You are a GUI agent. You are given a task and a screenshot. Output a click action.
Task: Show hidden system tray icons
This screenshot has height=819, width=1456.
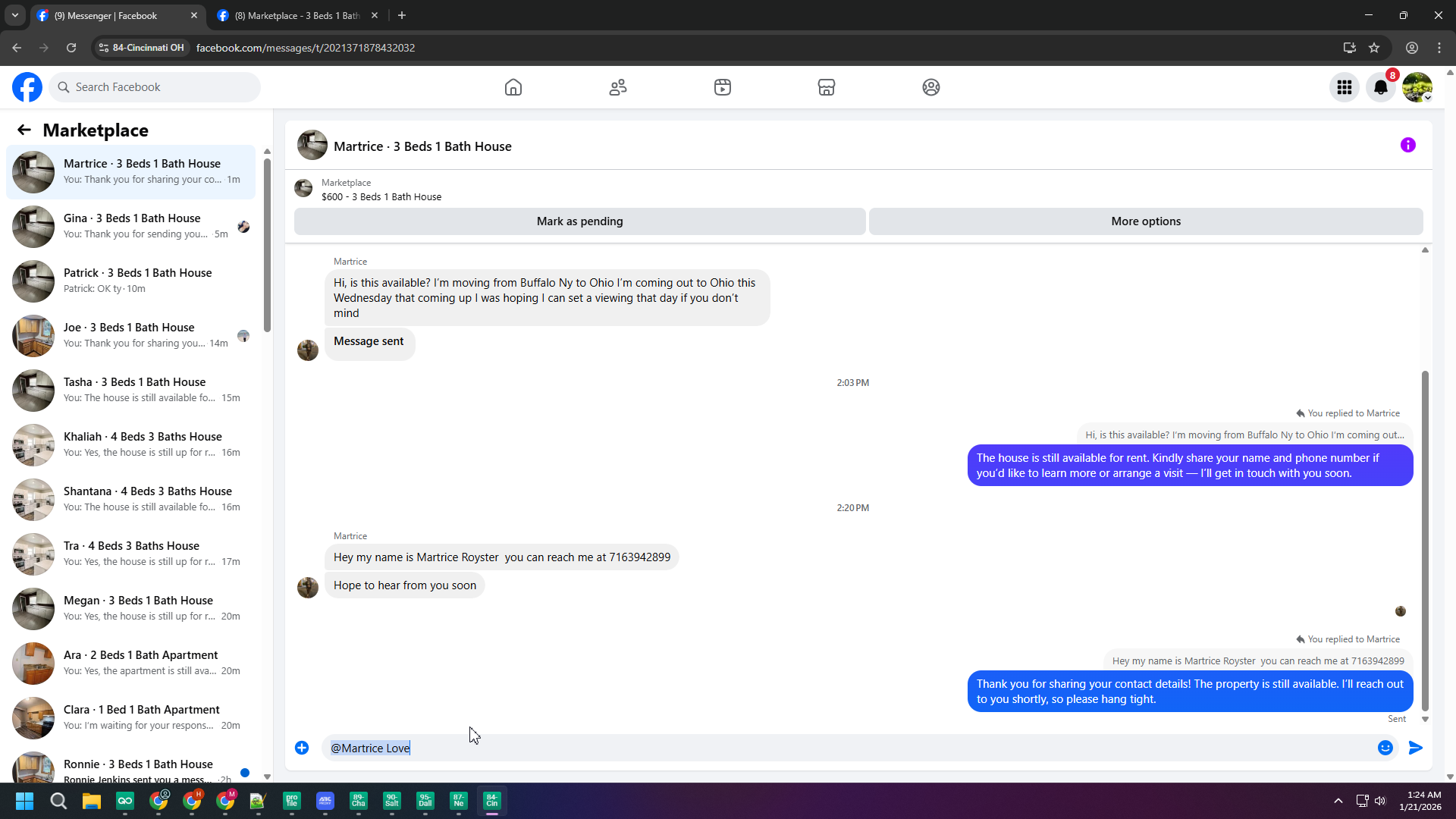pos(1338,801)
